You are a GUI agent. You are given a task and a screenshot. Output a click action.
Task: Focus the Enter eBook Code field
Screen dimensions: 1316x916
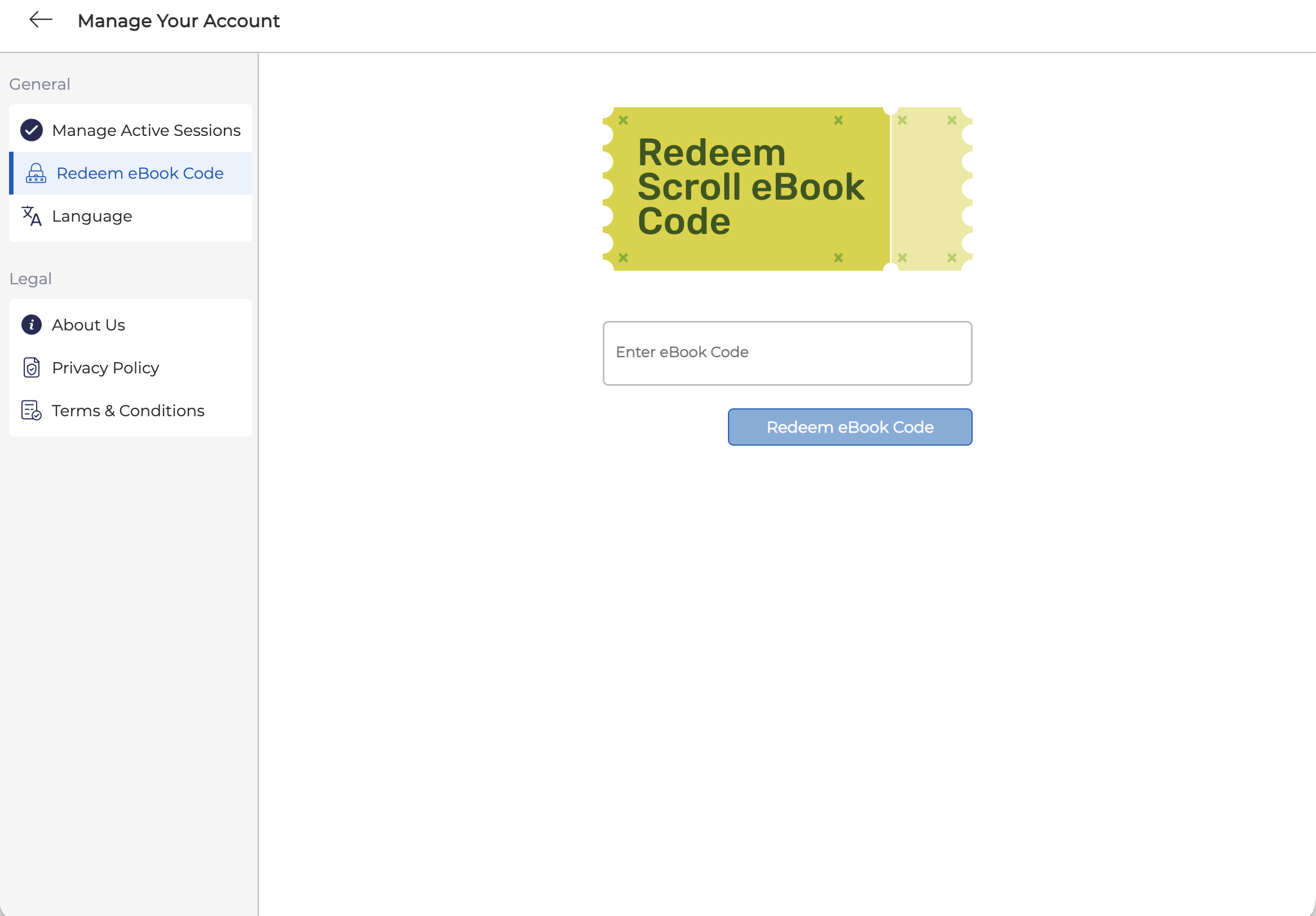click(x=787, y=353)
